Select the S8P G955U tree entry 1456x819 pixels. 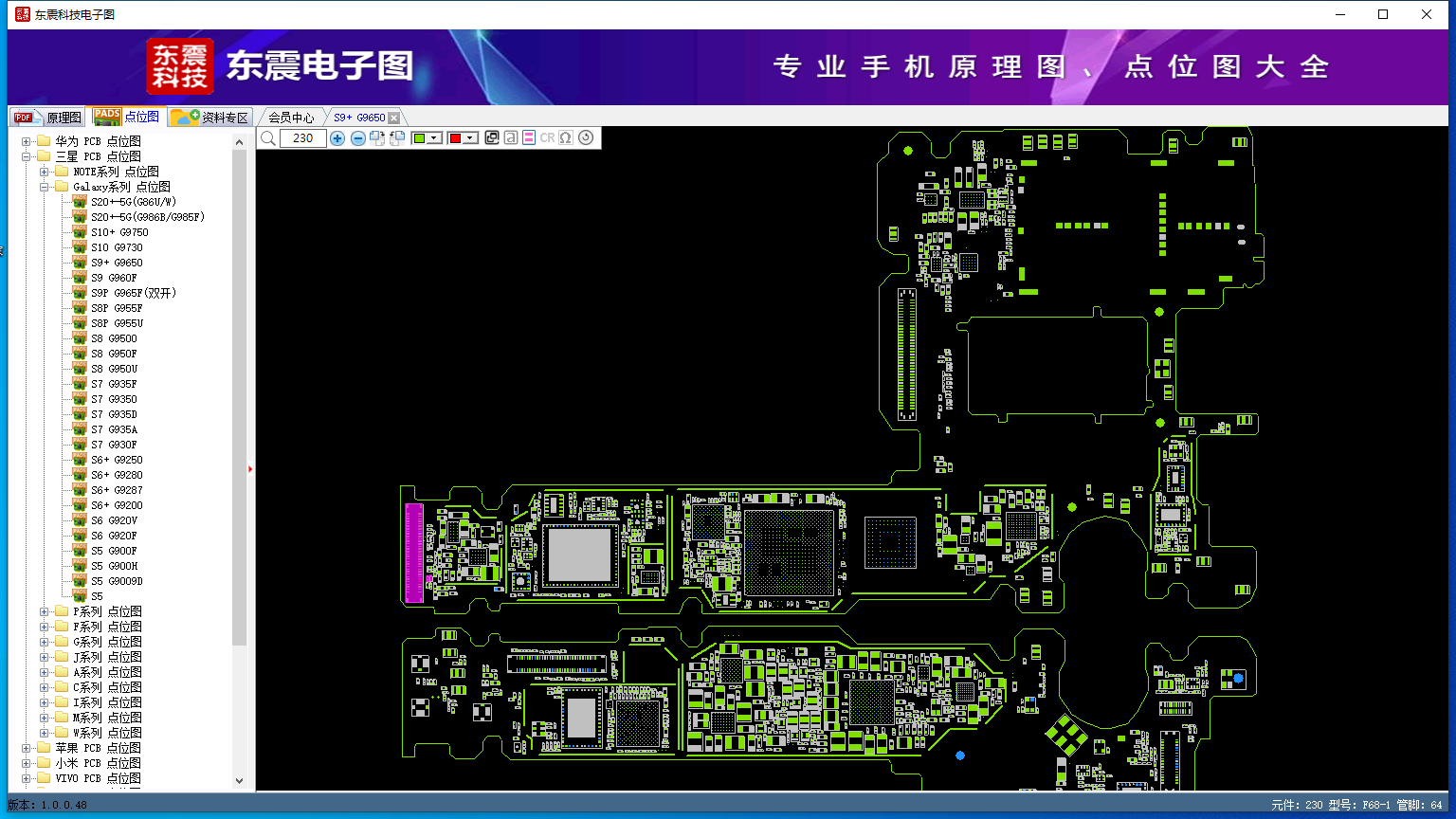[x=117, y=323]
